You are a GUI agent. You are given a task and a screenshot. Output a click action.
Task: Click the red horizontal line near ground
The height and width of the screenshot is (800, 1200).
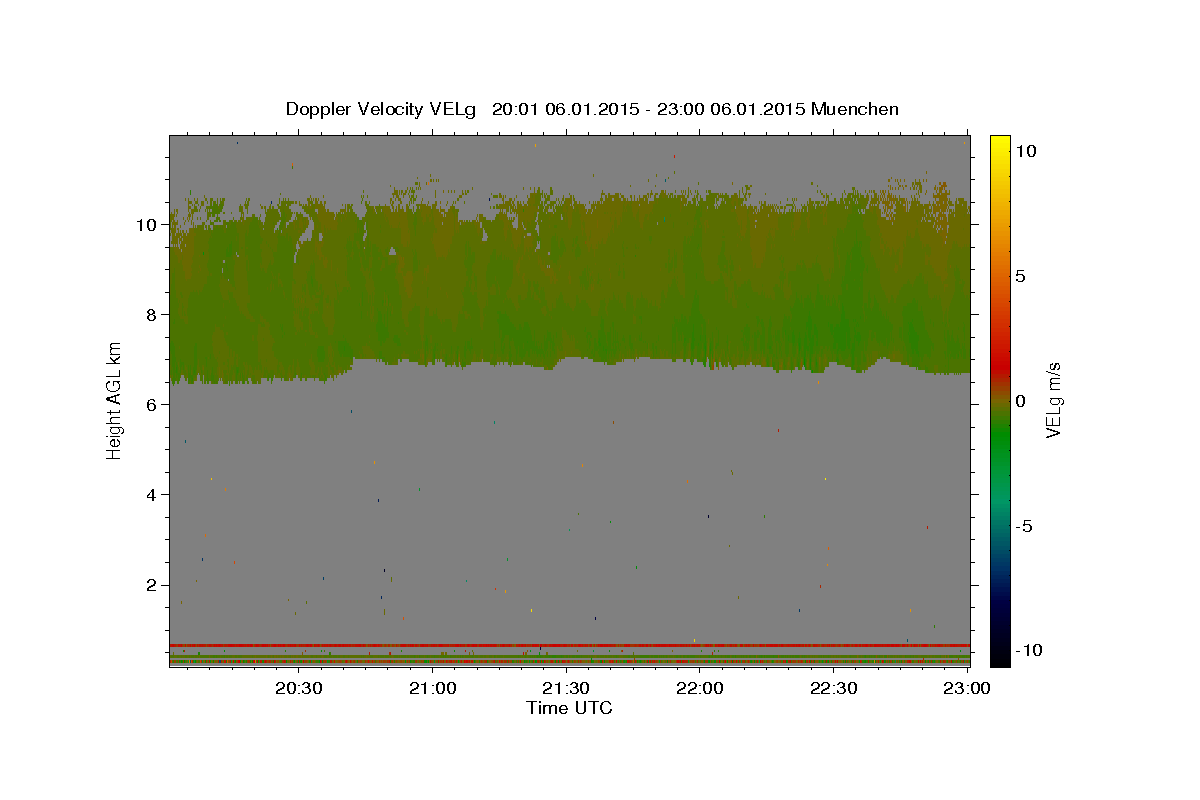tap(570, 645)
